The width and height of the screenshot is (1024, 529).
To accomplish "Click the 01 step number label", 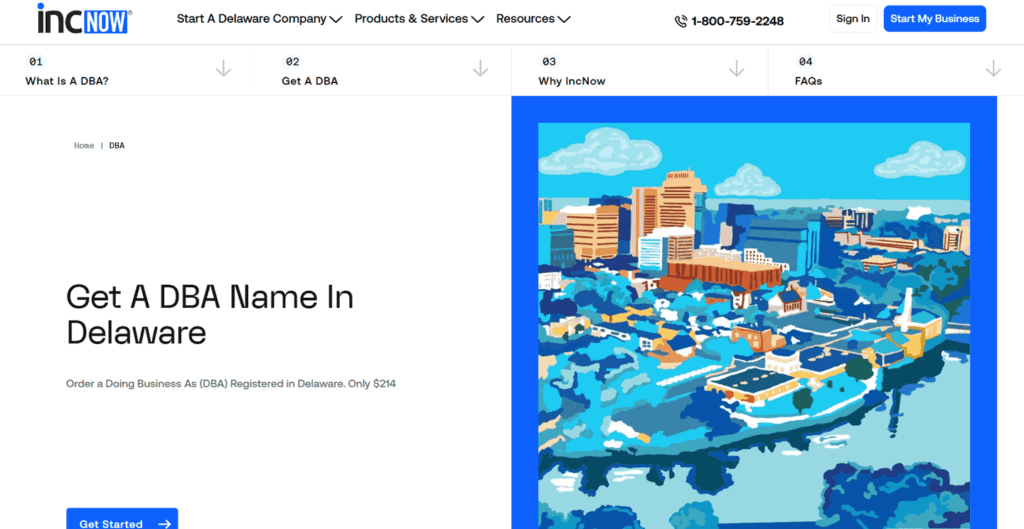I will click(36, 61).
